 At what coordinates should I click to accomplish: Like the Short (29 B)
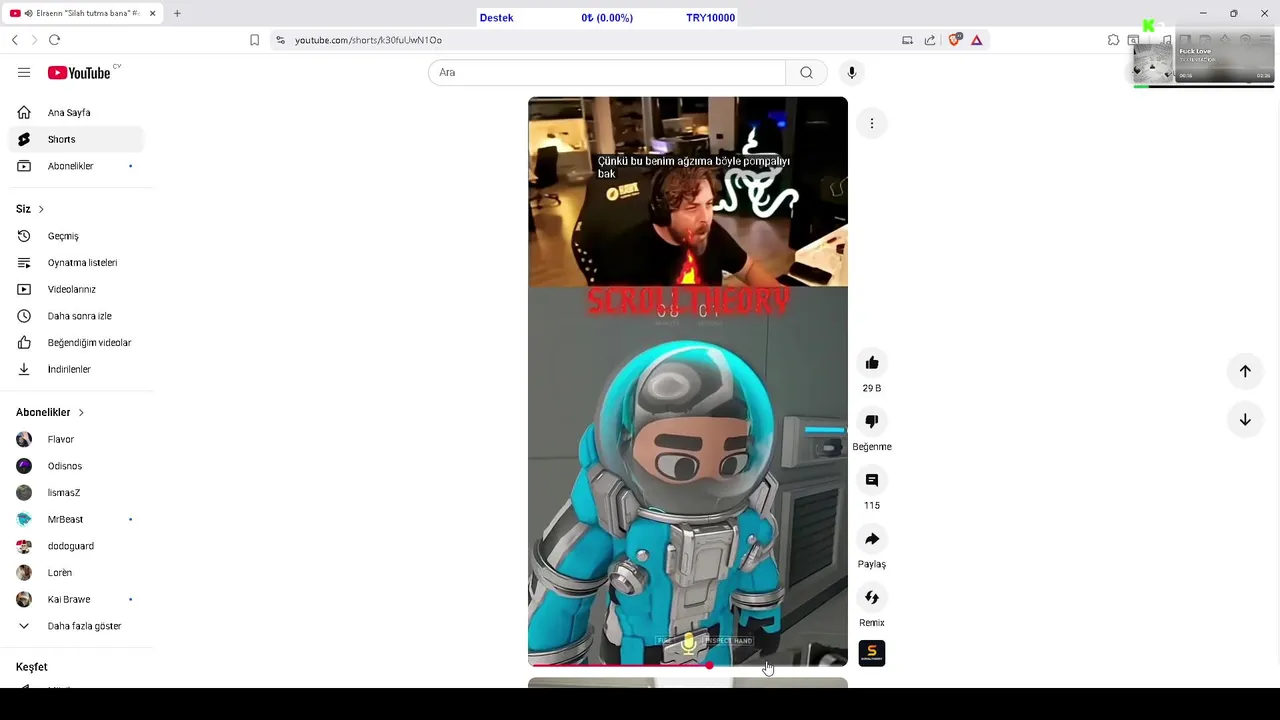[872, 363]
